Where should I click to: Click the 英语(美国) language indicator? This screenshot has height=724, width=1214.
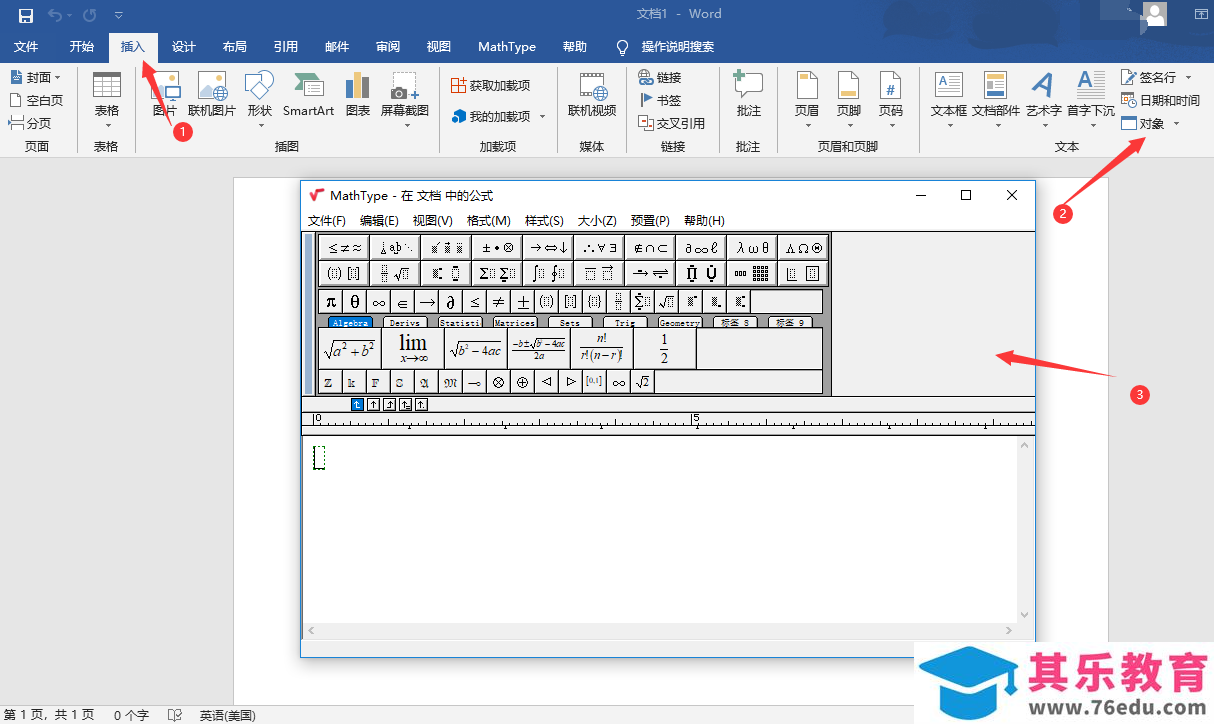(227, 715)
